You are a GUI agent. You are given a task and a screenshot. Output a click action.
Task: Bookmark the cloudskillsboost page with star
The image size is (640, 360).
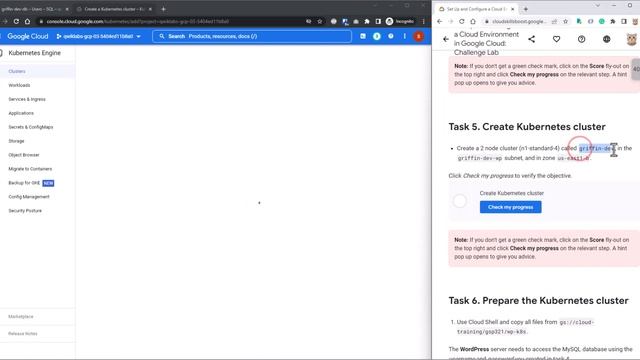[565, 21]
